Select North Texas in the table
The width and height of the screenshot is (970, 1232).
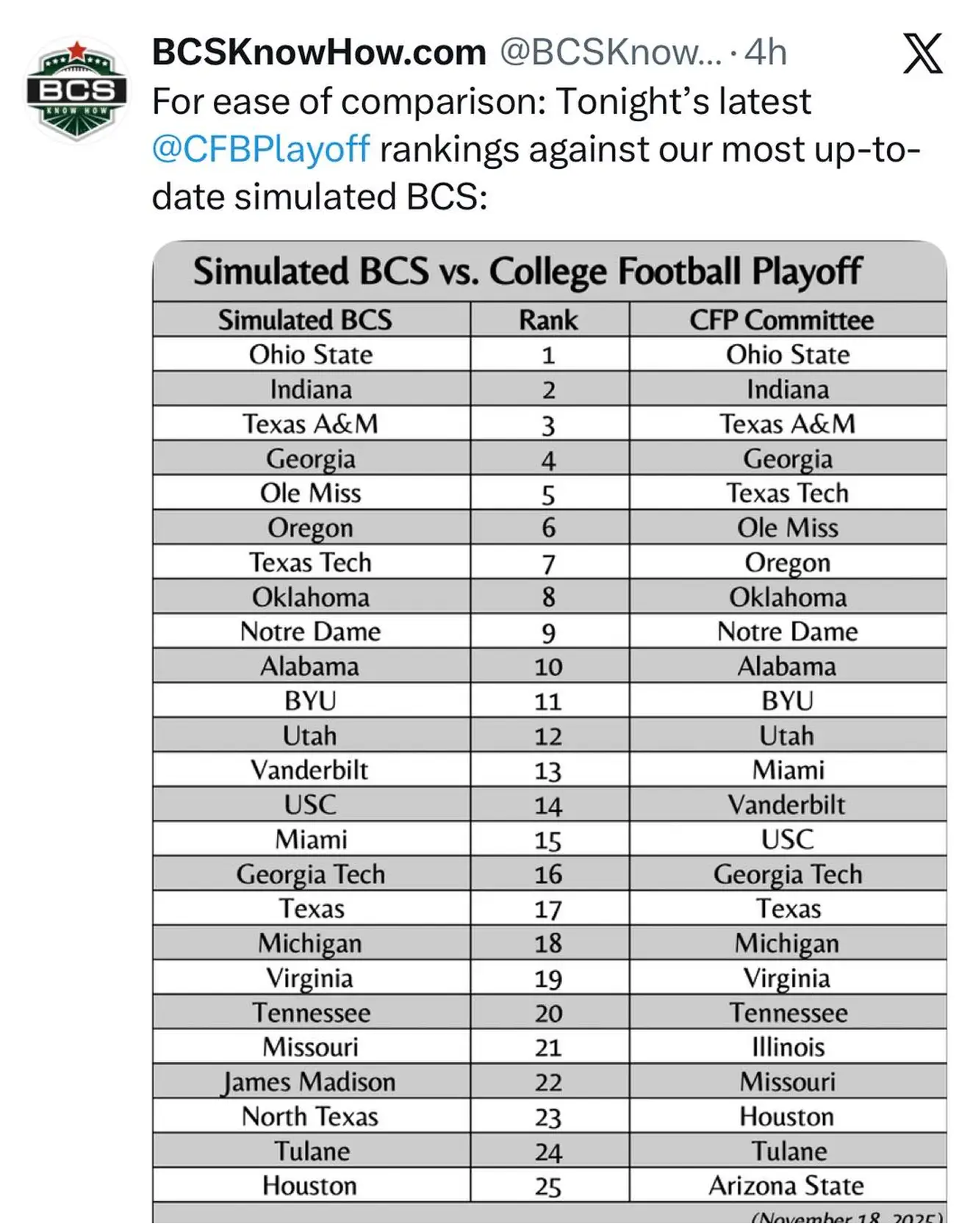point(310,1116)
